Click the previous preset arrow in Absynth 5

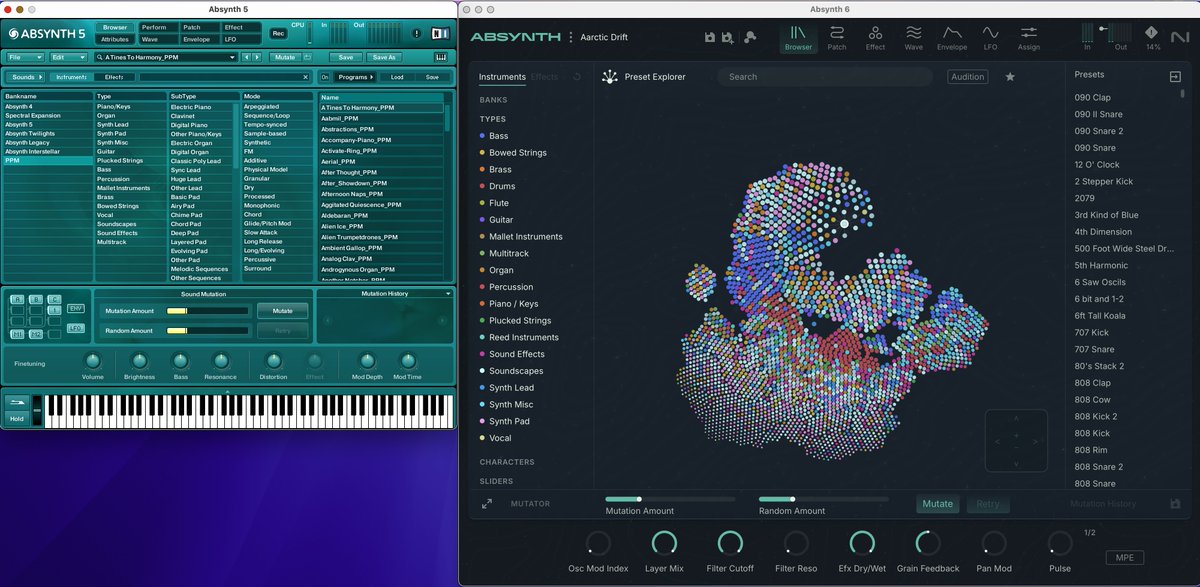[246, 57]
